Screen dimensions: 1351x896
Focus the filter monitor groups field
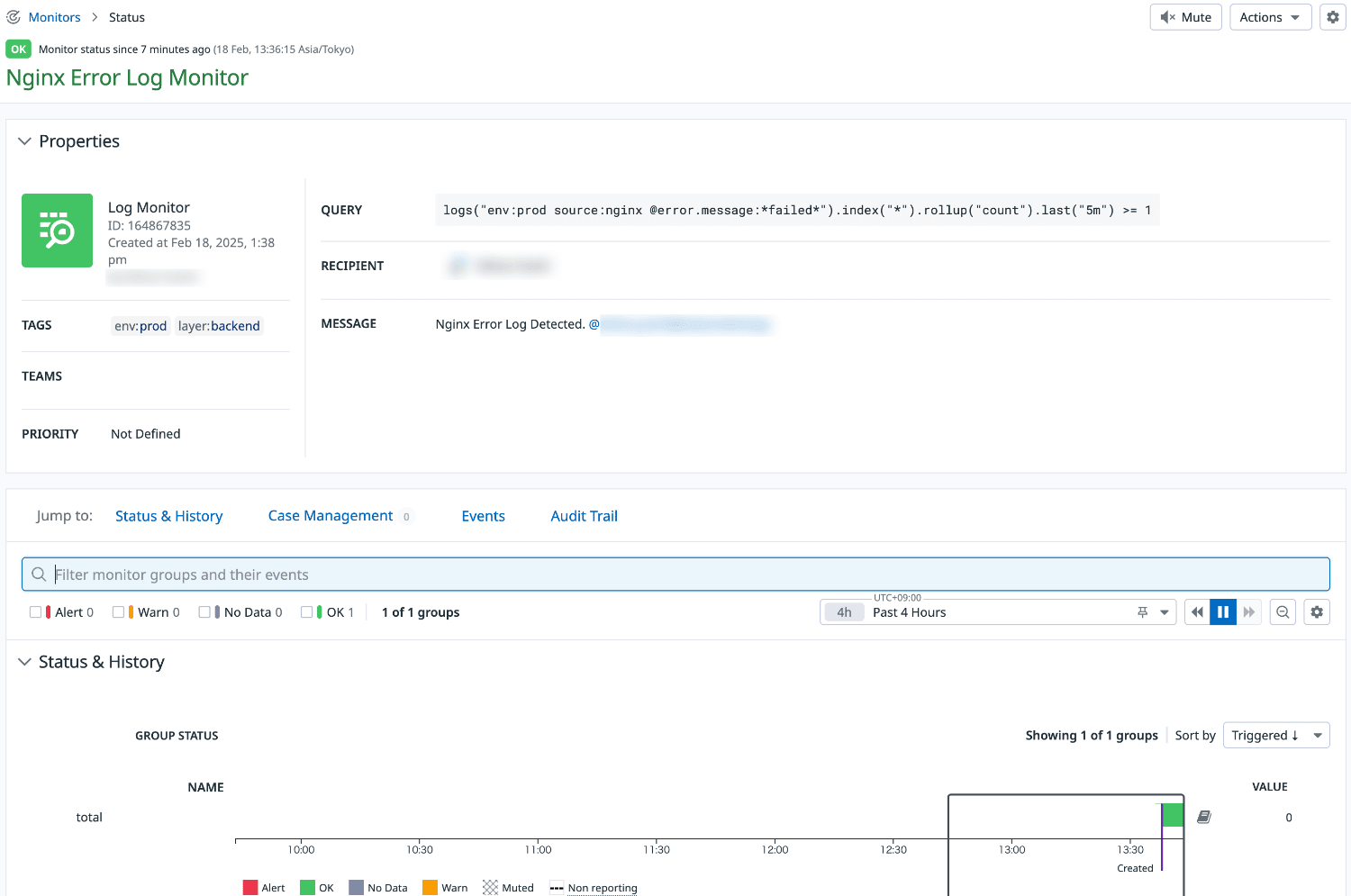(x=675, y=575)
